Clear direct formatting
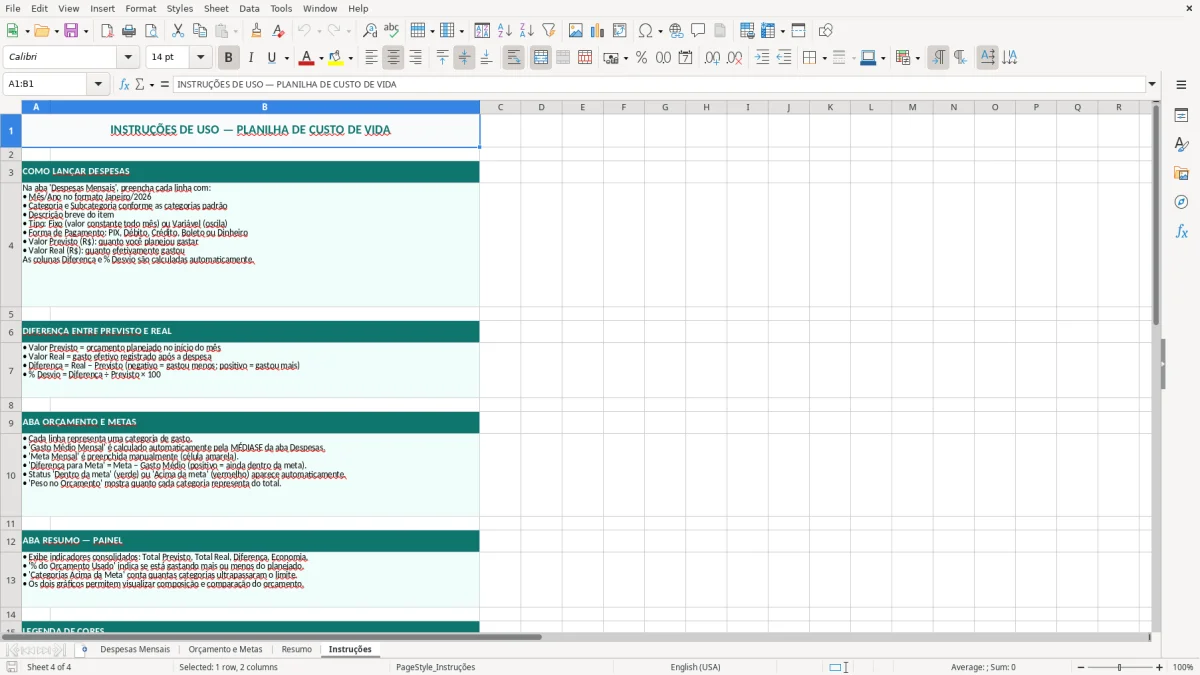This screenshot has width=1200, height=675. tap(278, 31)
